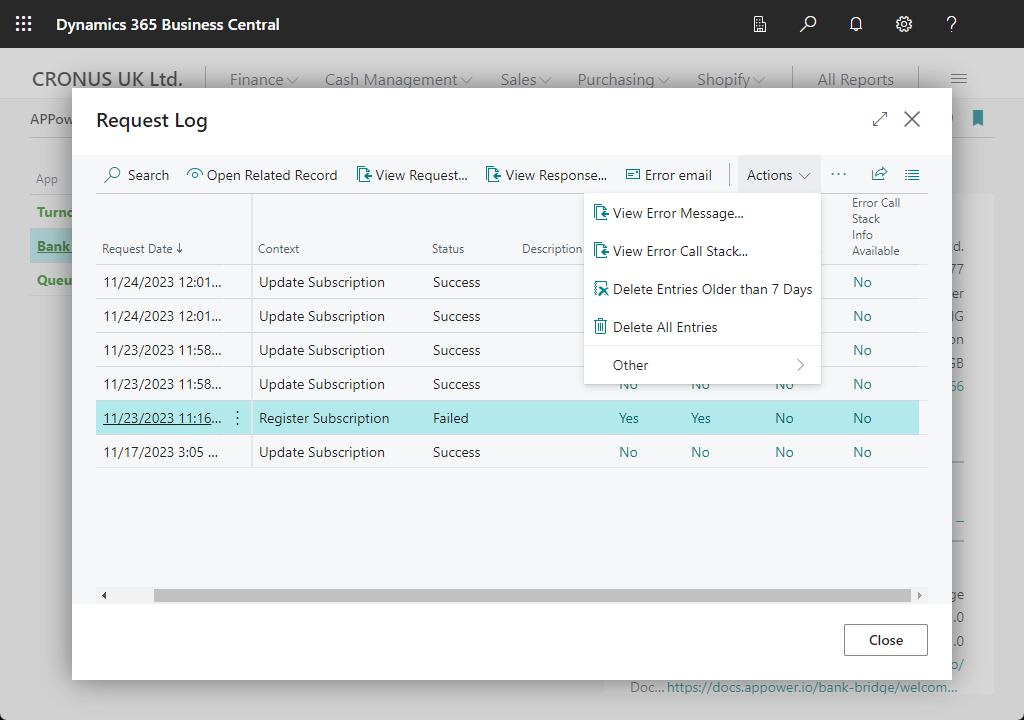The width and height of the screenshot is (1024, 720).
Task: Collapse the Actions dropdown menu
Action: pyautogui.click(x=778, y=175)
